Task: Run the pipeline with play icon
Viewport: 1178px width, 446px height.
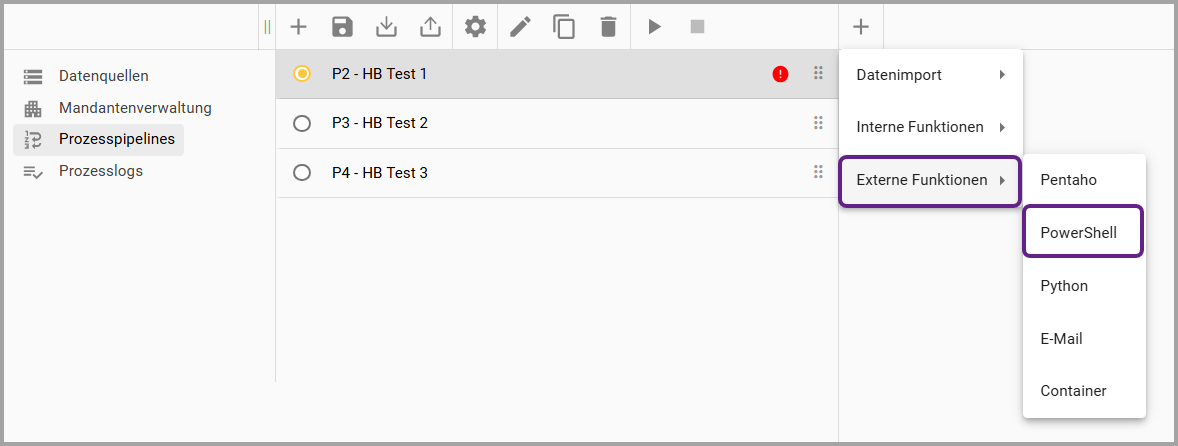Action: 654,27
